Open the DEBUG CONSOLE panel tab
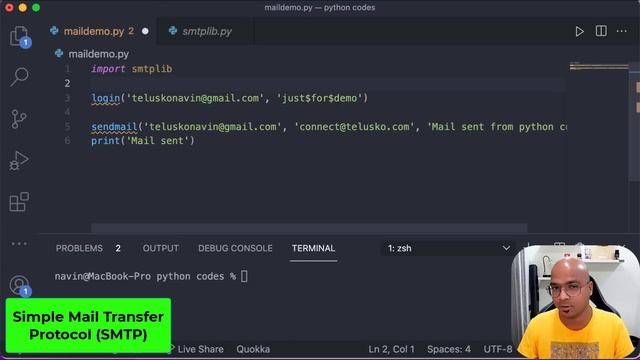Screen dimensions: 640x360 [x=235, y=248]
